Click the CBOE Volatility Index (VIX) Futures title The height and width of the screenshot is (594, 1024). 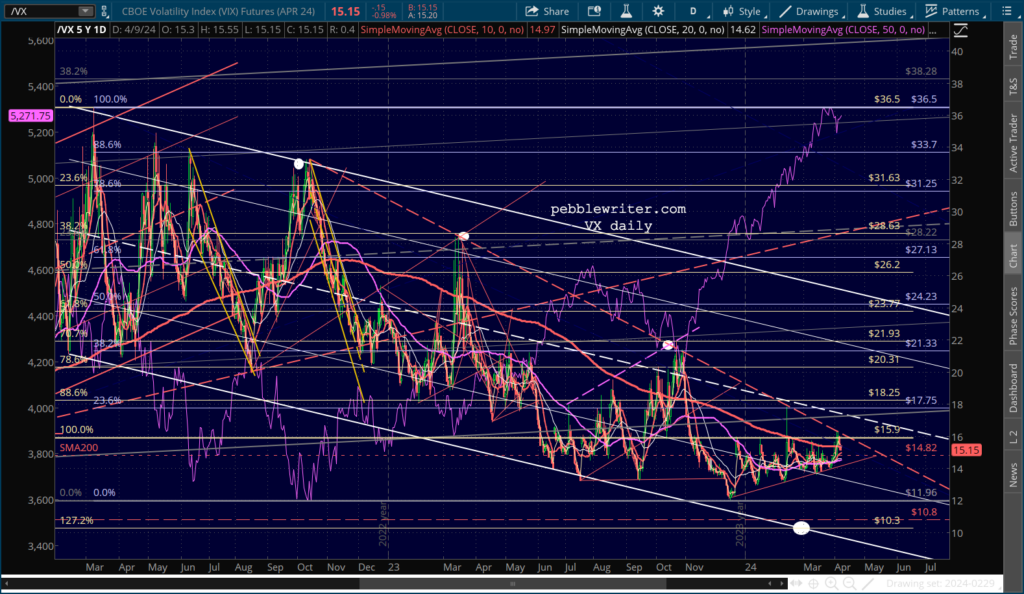point(218,11)
